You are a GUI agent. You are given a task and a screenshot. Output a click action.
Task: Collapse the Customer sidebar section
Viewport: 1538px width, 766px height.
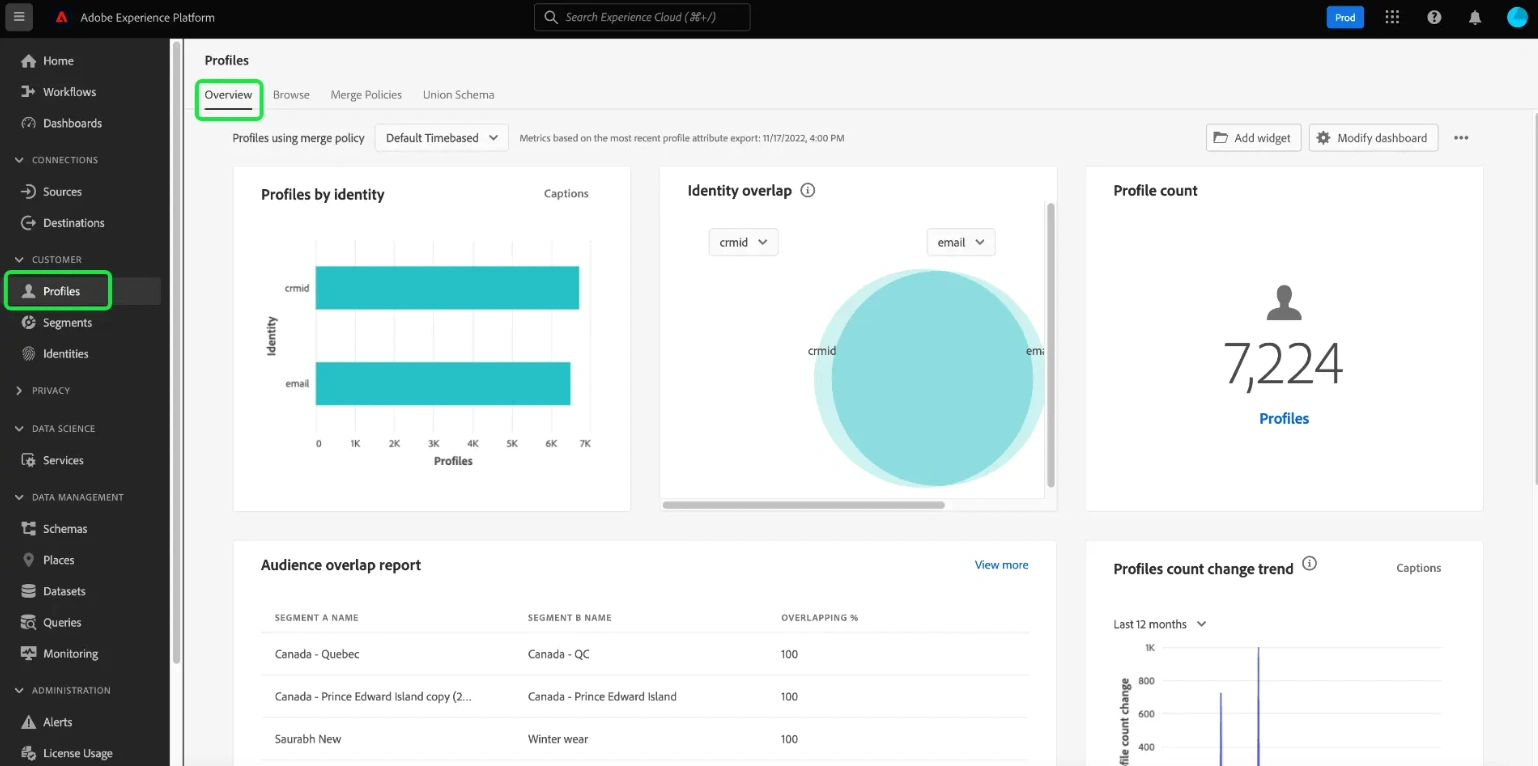click(18, 259)
